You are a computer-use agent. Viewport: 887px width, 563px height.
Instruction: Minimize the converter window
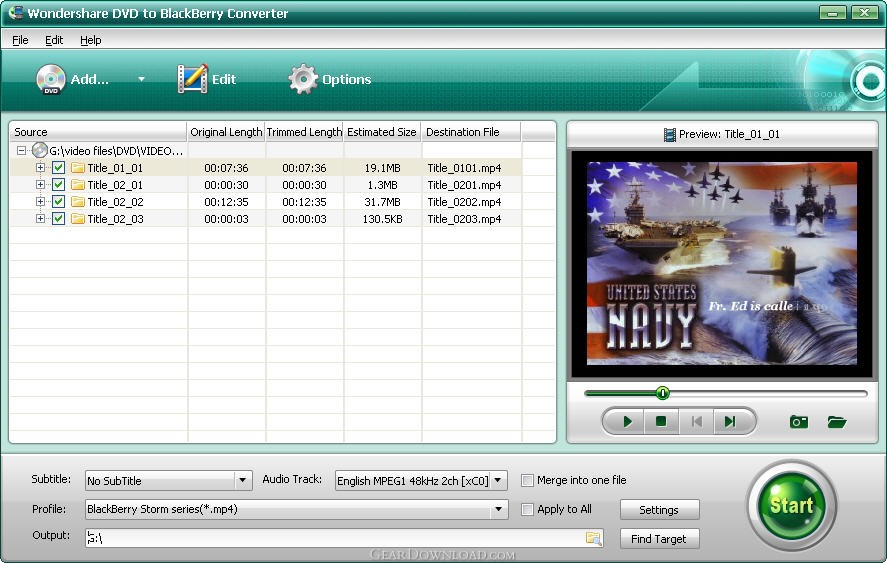[x=833, y=12]
